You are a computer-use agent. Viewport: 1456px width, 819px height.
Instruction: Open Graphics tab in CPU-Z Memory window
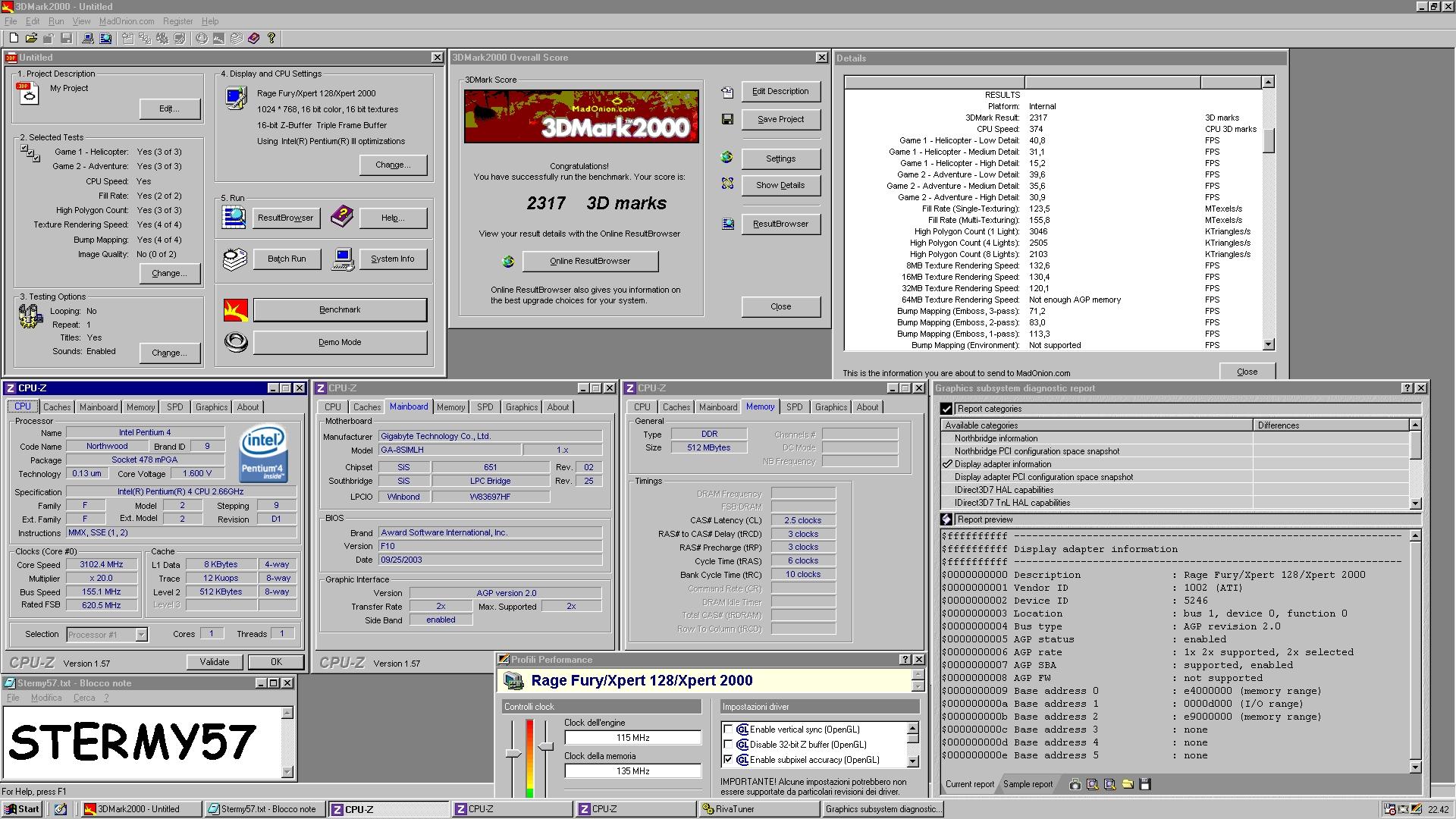click(x=831, y=407)
